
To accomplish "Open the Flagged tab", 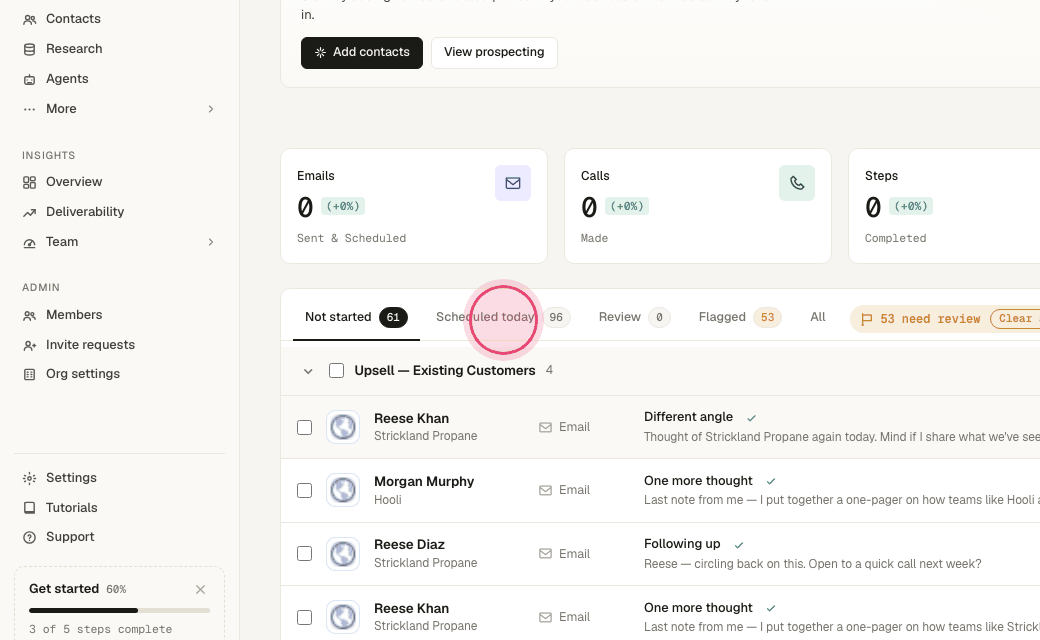I will click(740, 317).
